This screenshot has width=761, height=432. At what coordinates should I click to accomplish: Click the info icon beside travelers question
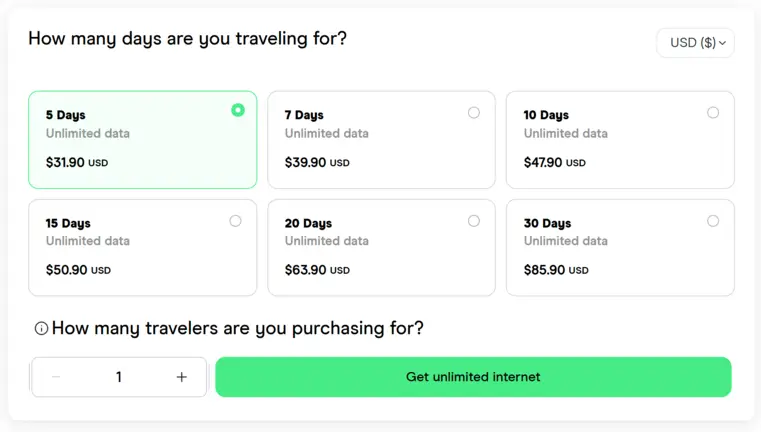point(41,329)
